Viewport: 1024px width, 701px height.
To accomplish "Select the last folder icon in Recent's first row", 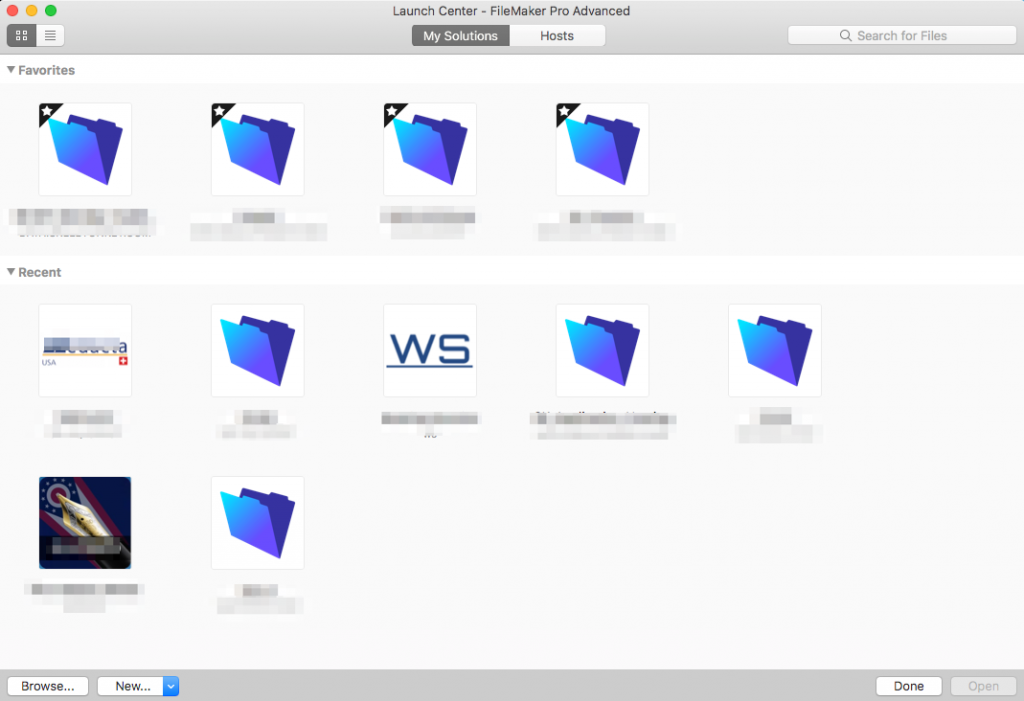I will click(775, 350).
